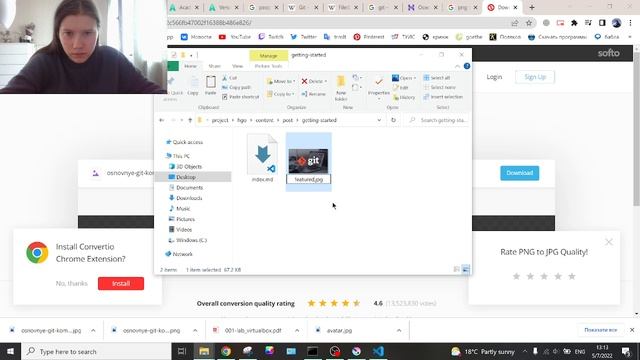Viewport: 640px width, 360px height.
Task: Select Desktop in the navigation pane
Action: click(186, 177)
